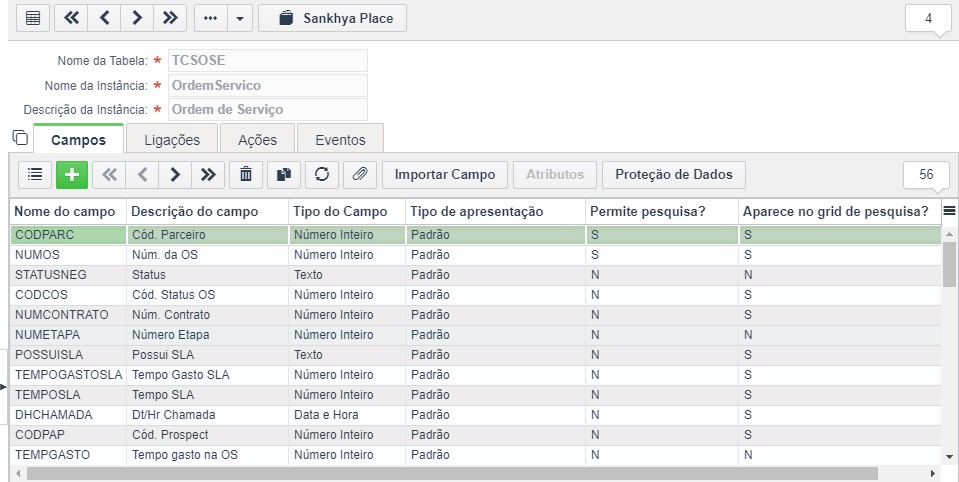This screenshot has width=959, height=482.
Task: Click the record counter showing 4
Action: point(928,18)
